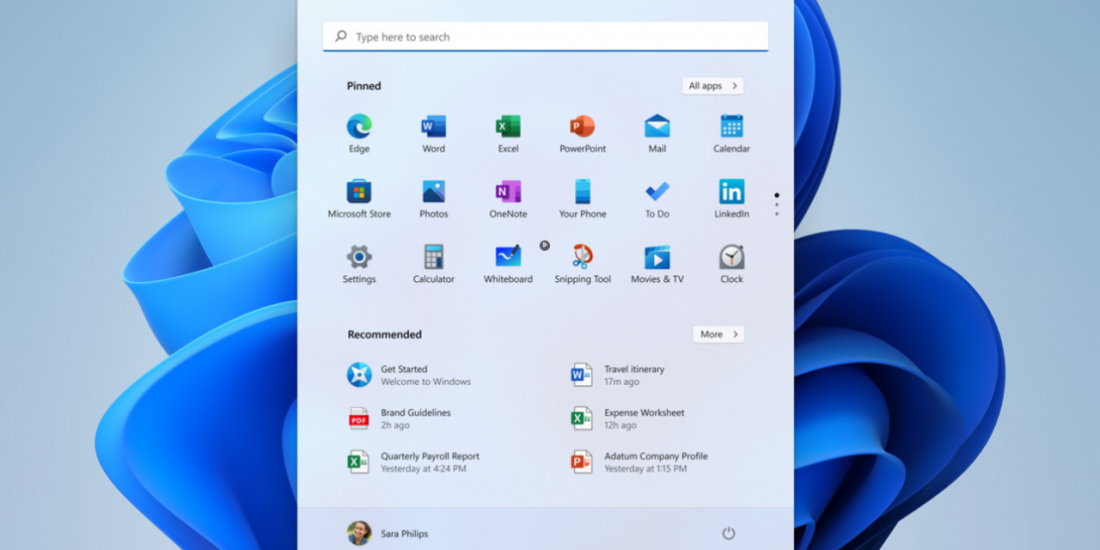Select the Sara Philips user name

(404, 534)
